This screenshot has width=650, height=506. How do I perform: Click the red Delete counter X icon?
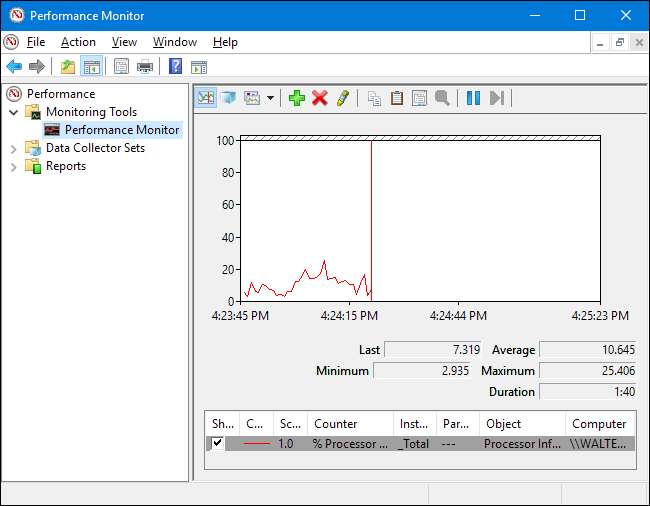tap(319, 98)
